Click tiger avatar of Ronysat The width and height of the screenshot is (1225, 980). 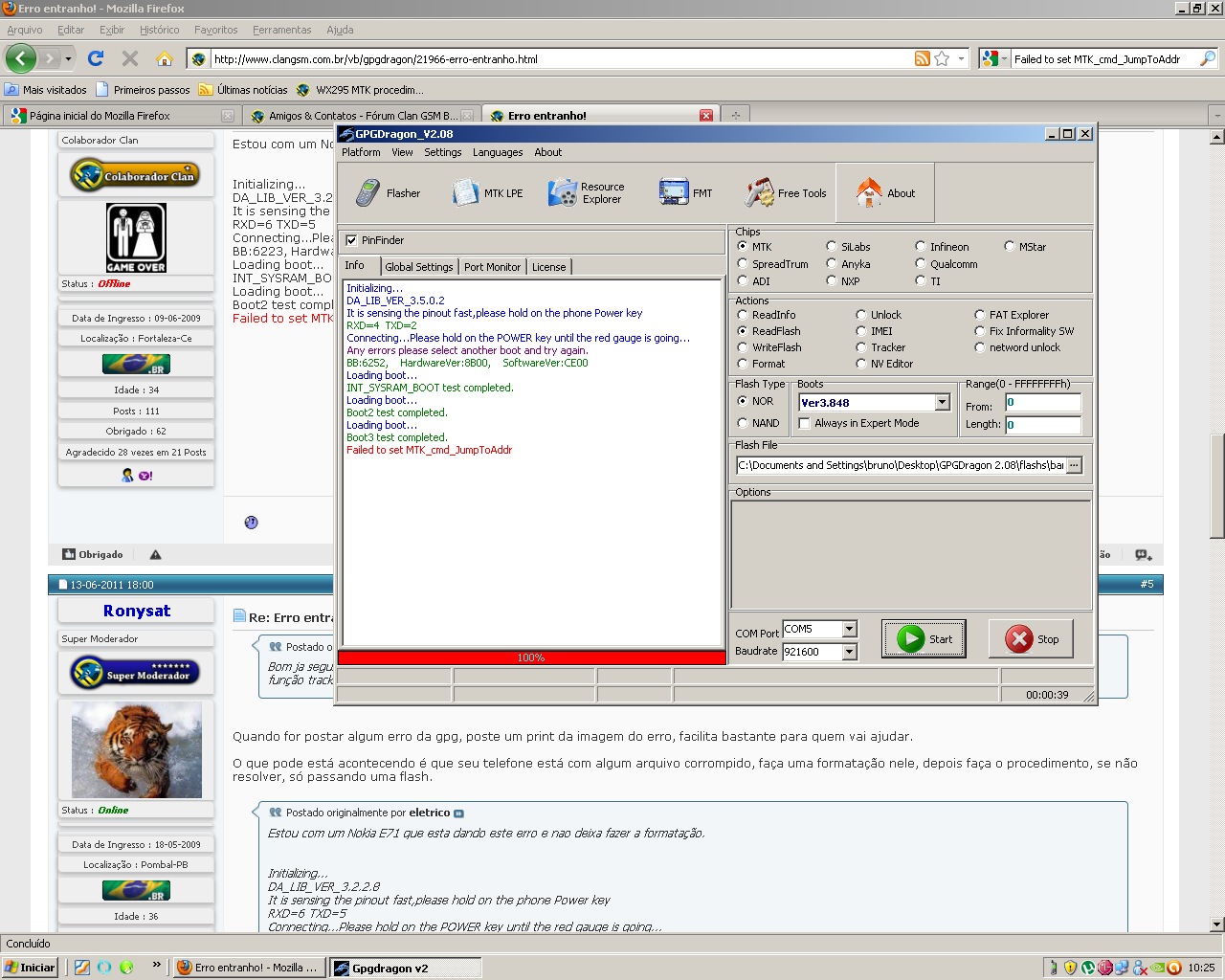137,749
